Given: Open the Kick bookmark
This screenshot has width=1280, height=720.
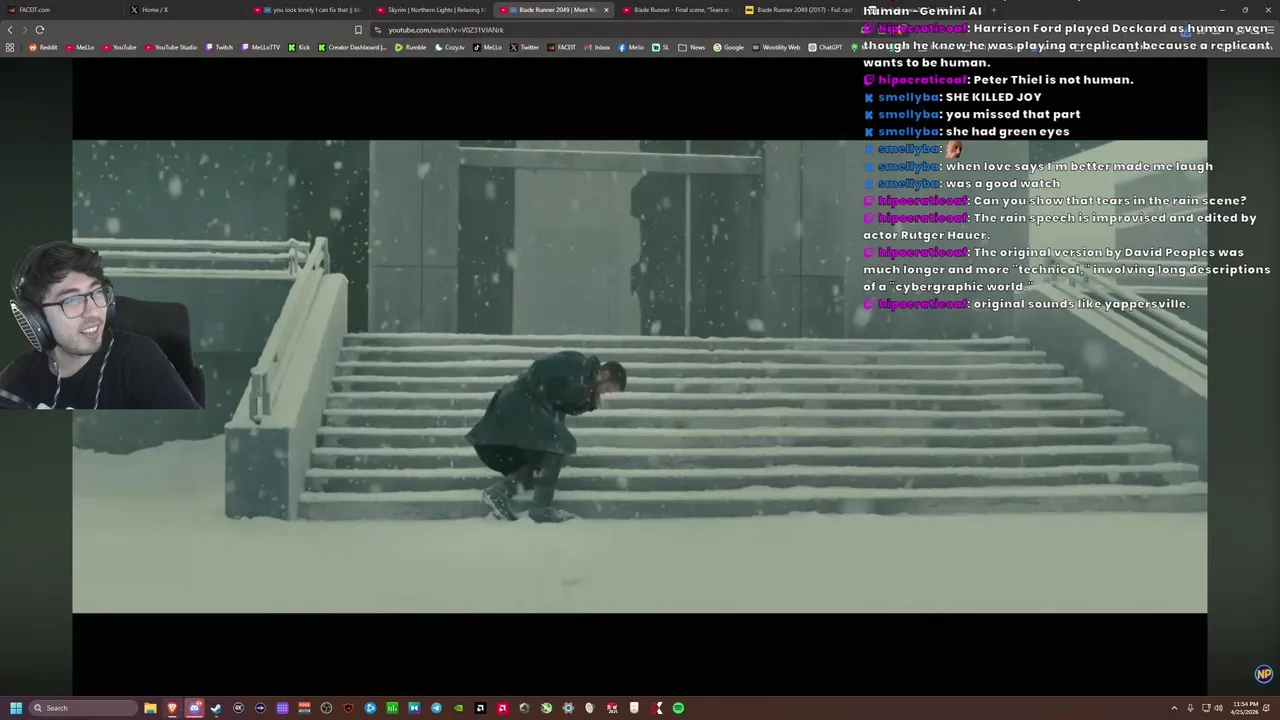Looking at the screenshot, I should pos(299,47).
